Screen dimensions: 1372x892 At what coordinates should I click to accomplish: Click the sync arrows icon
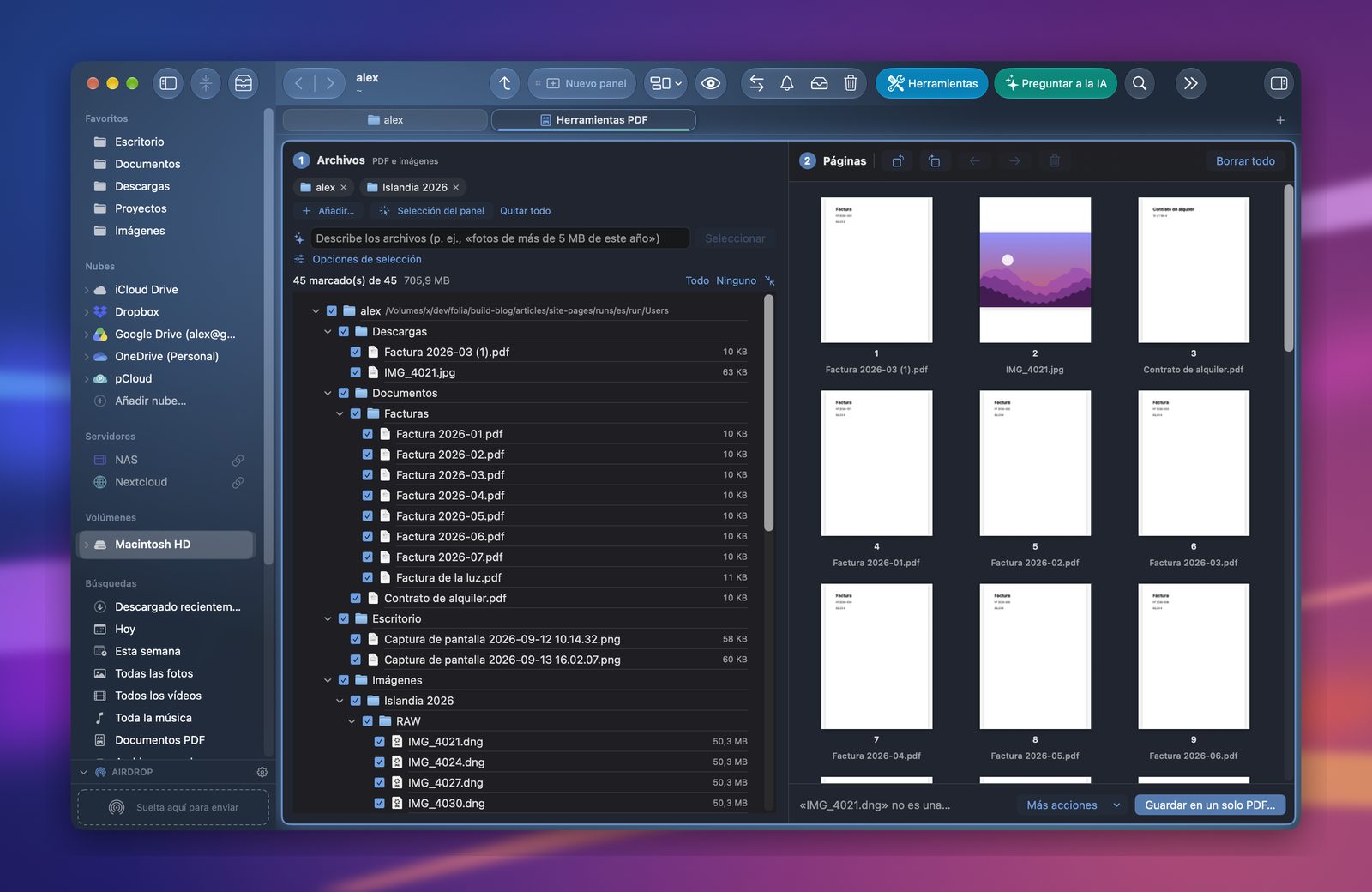(756, 83)
